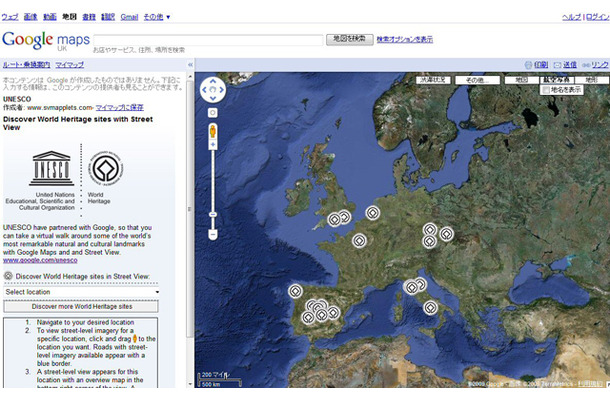The width and height of the screenshot is (610, 400).
Task: Open the easternmost World Heritage marker in Spain
Action: coord(333,312)
